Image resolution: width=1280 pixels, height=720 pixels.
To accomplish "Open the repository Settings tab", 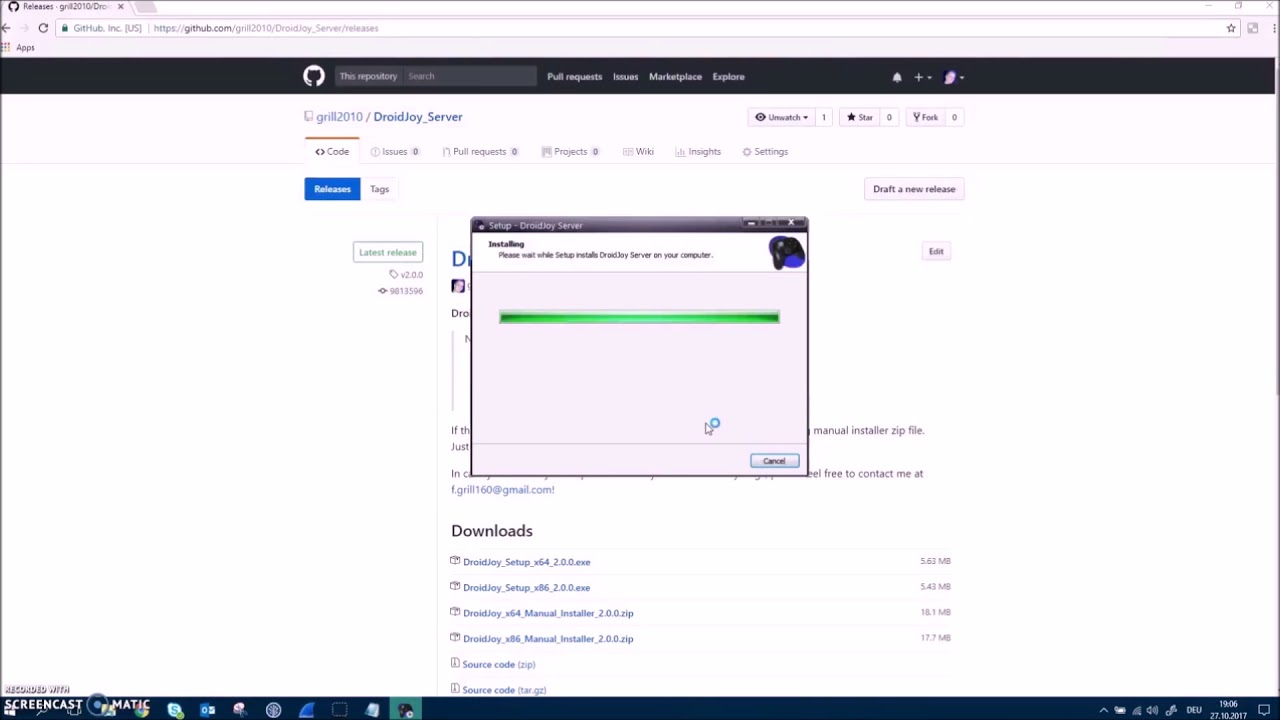I will 765,152.
